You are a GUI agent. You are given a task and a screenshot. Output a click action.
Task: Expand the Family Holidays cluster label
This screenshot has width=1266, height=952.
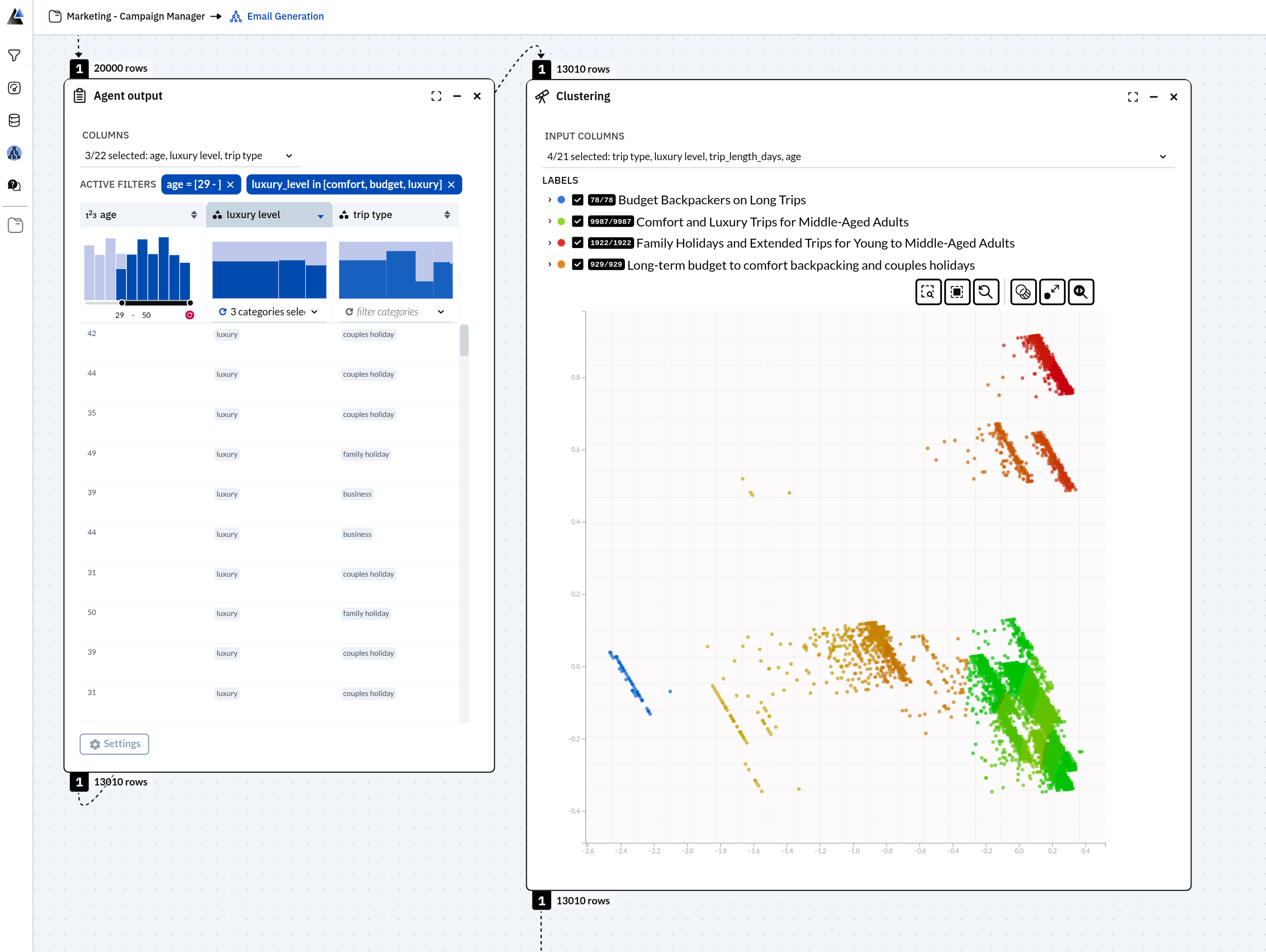point(549,243)
